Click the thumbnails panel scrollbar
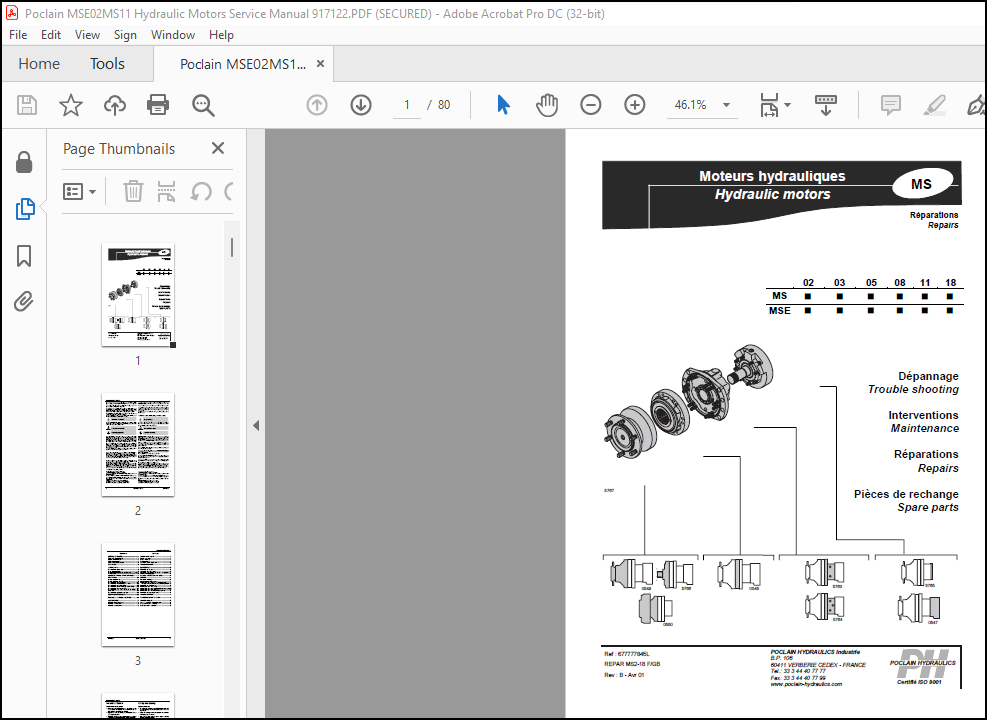987x720 pixels. pyautogui.click(x=232, y=247)
